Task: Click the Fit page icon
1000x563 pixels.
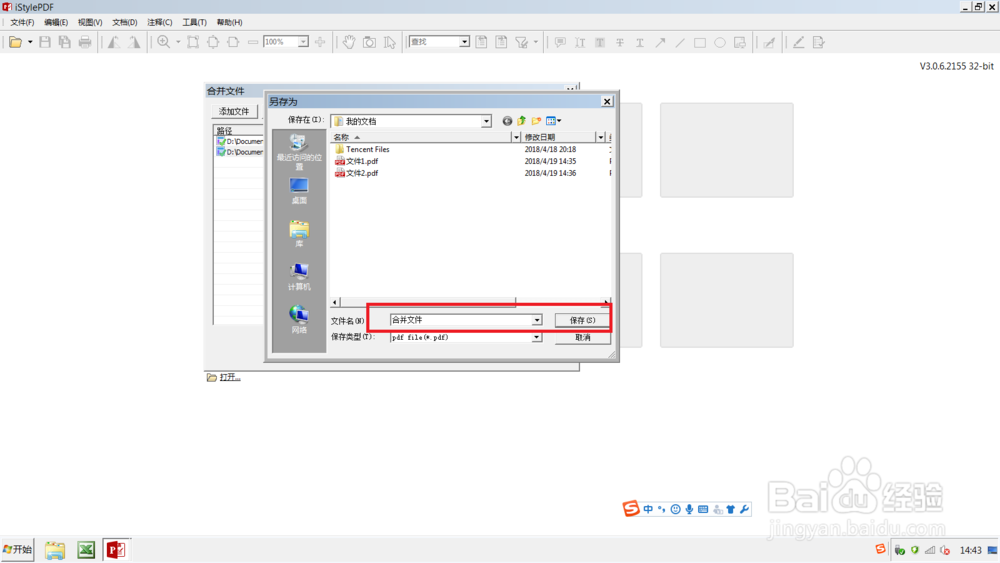Action: 213,42
